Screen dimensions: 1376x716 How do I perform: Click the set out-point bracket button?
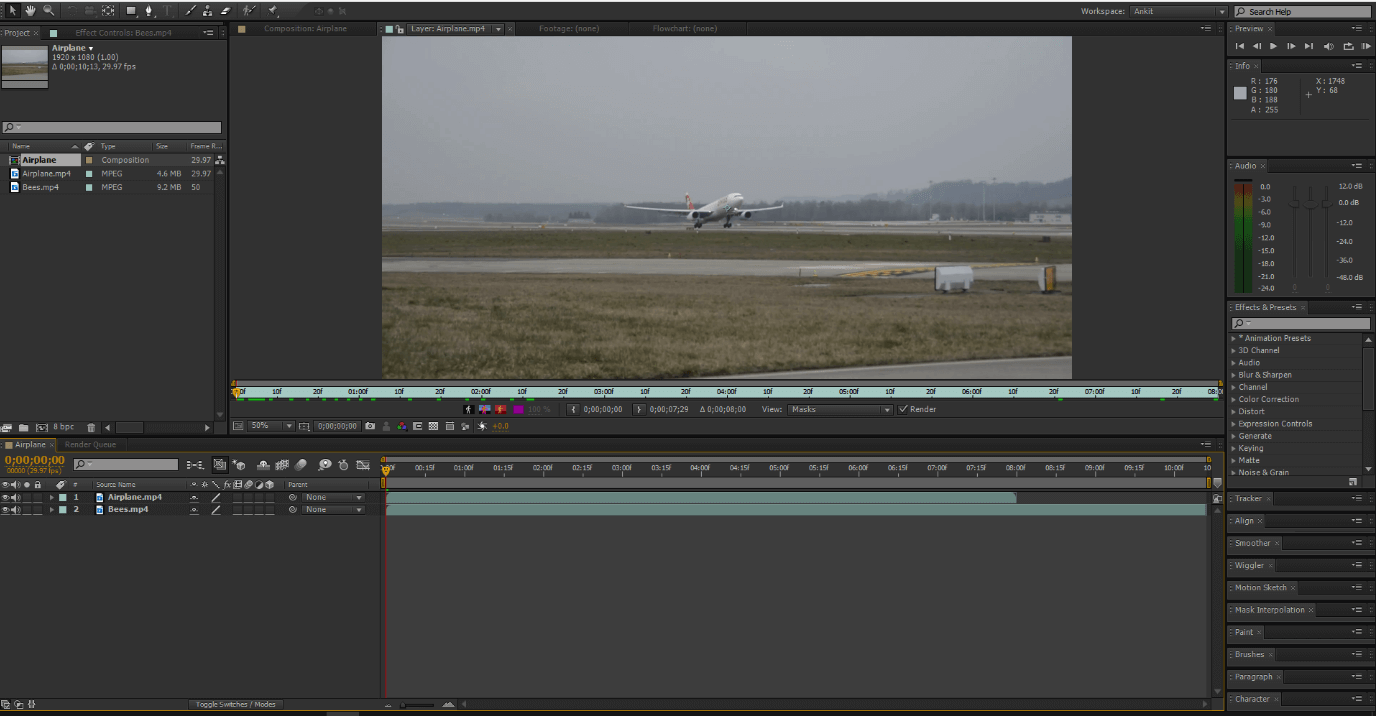point(640,409)
